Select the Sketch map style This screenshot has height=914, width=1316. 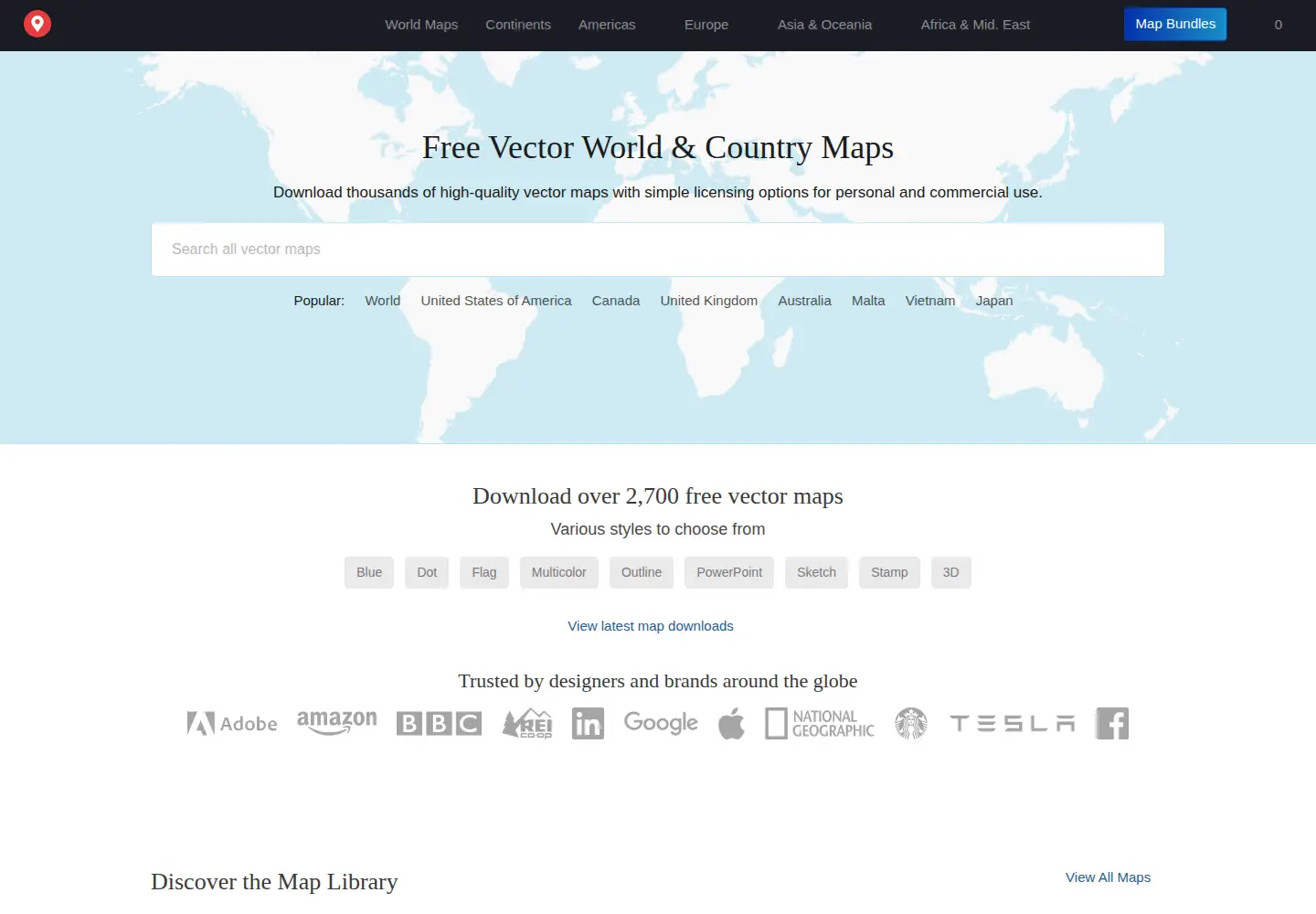(816, 572)
